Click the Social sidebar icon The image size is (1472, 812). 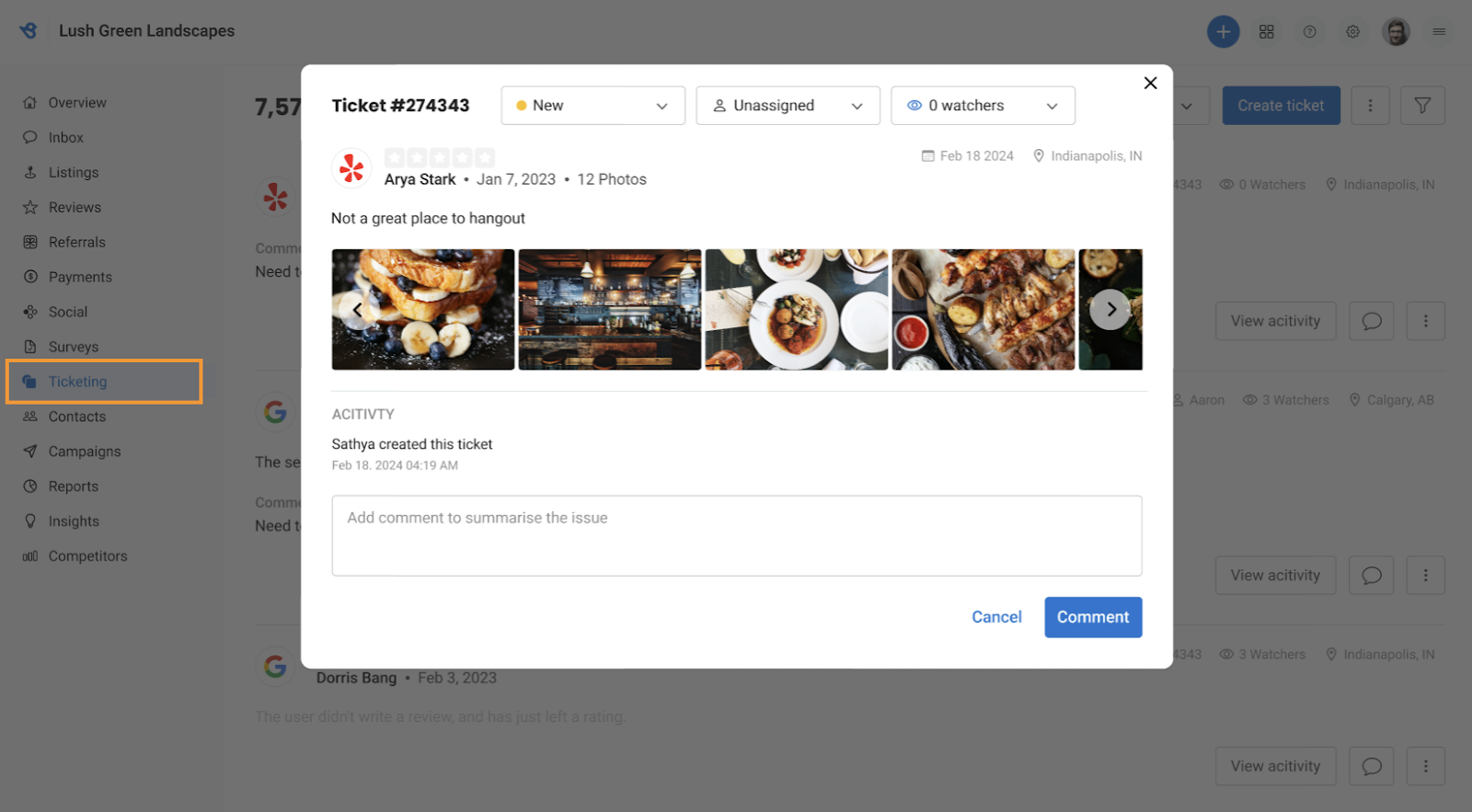(30, 313)
